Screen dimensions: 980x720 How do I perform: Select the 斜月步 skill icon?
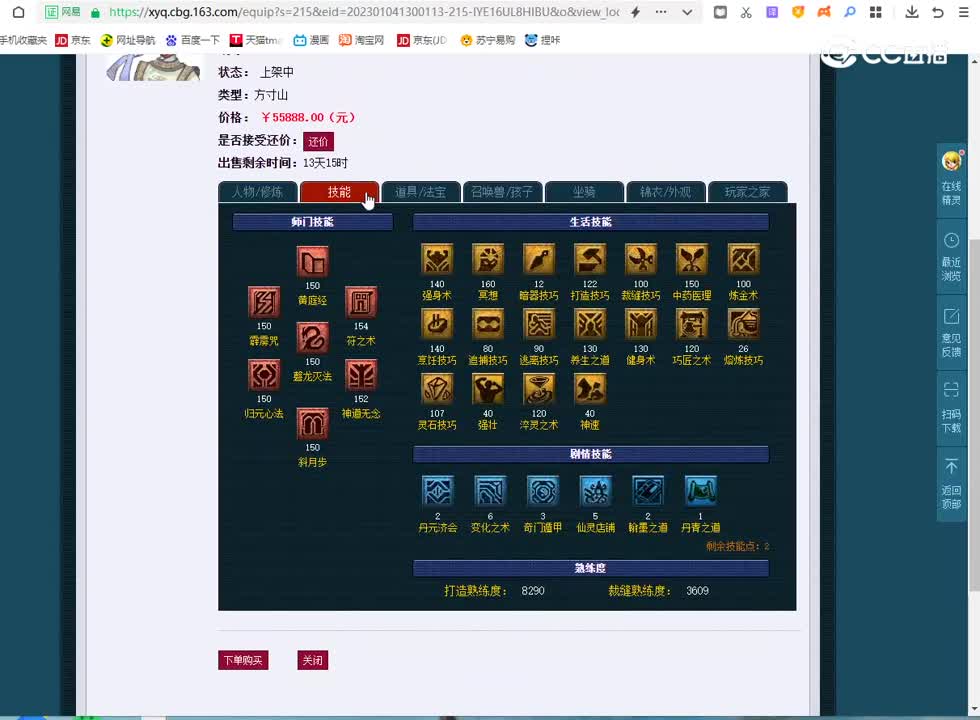click(312, 424)
